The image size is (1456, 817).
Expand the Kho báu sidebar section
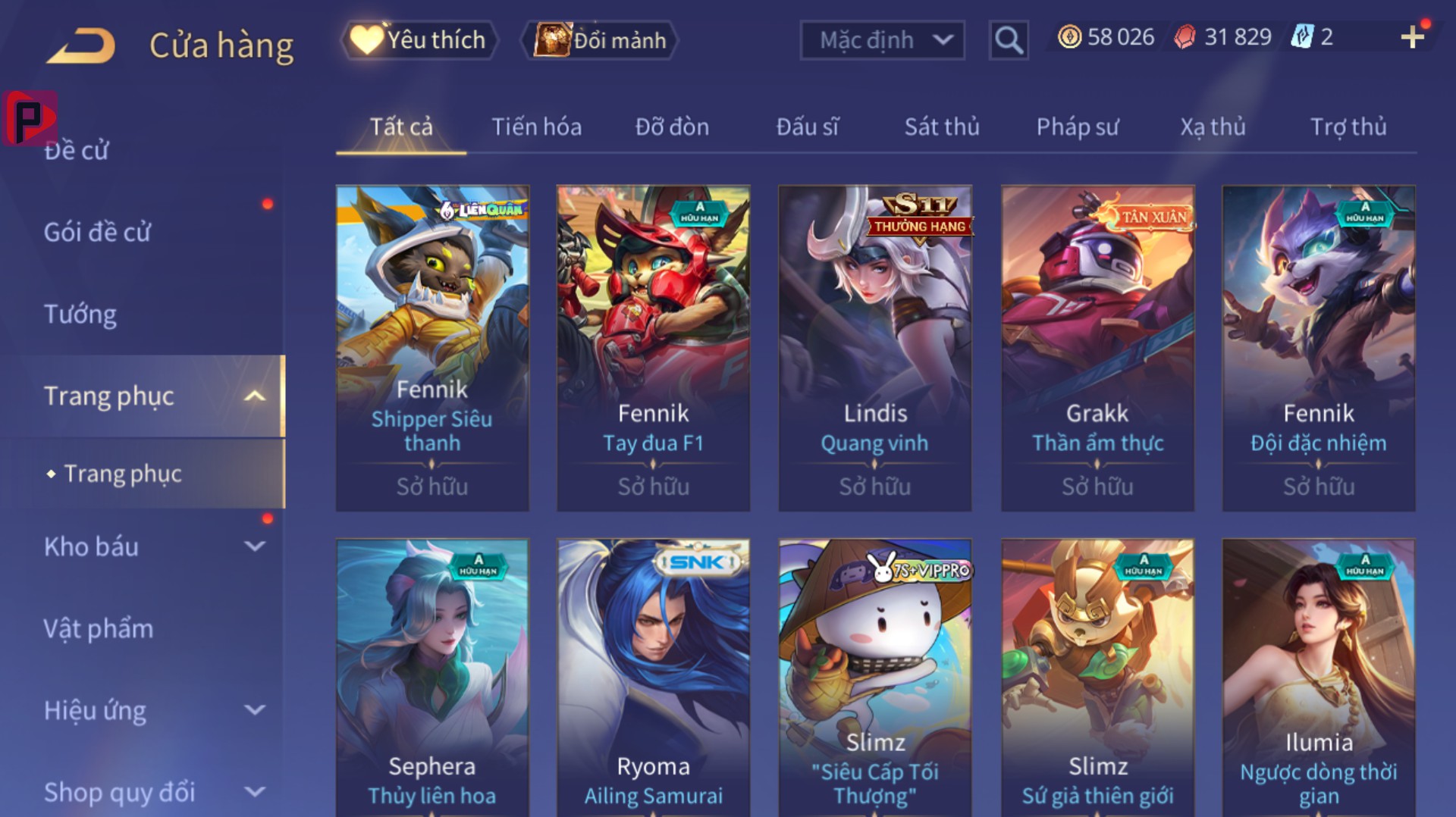click(x=256, y=546)
